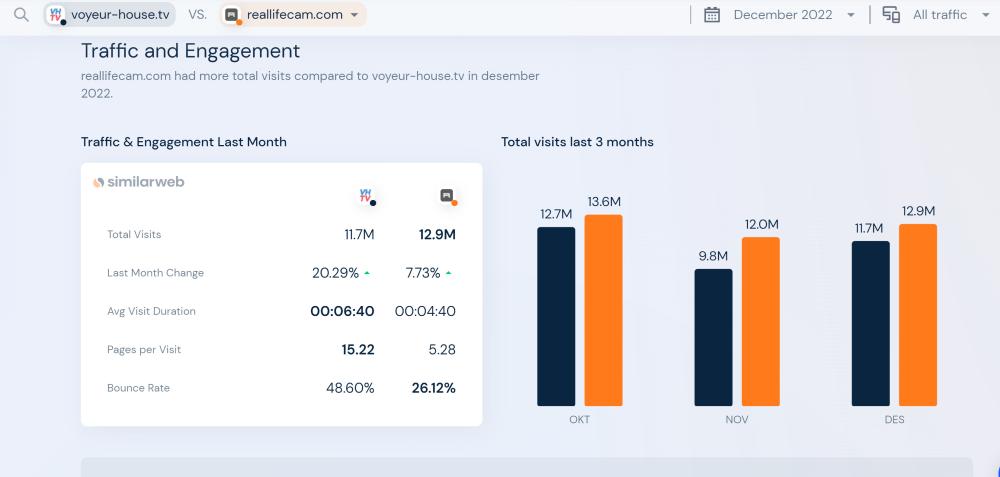Click the Similarweb logo in the card
Viewport: 1000px width, 477px height.
point(139,183)
